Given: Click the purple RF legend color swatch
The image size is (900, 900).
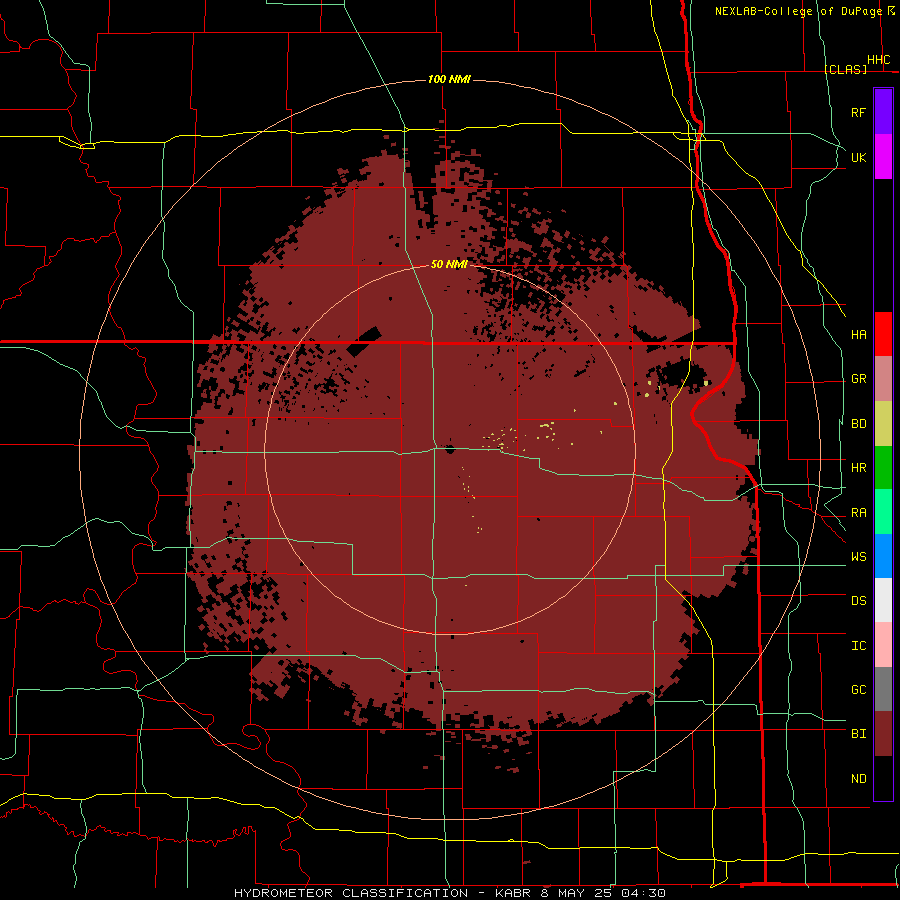Looking at the screenshot, I should coord(883,112).
